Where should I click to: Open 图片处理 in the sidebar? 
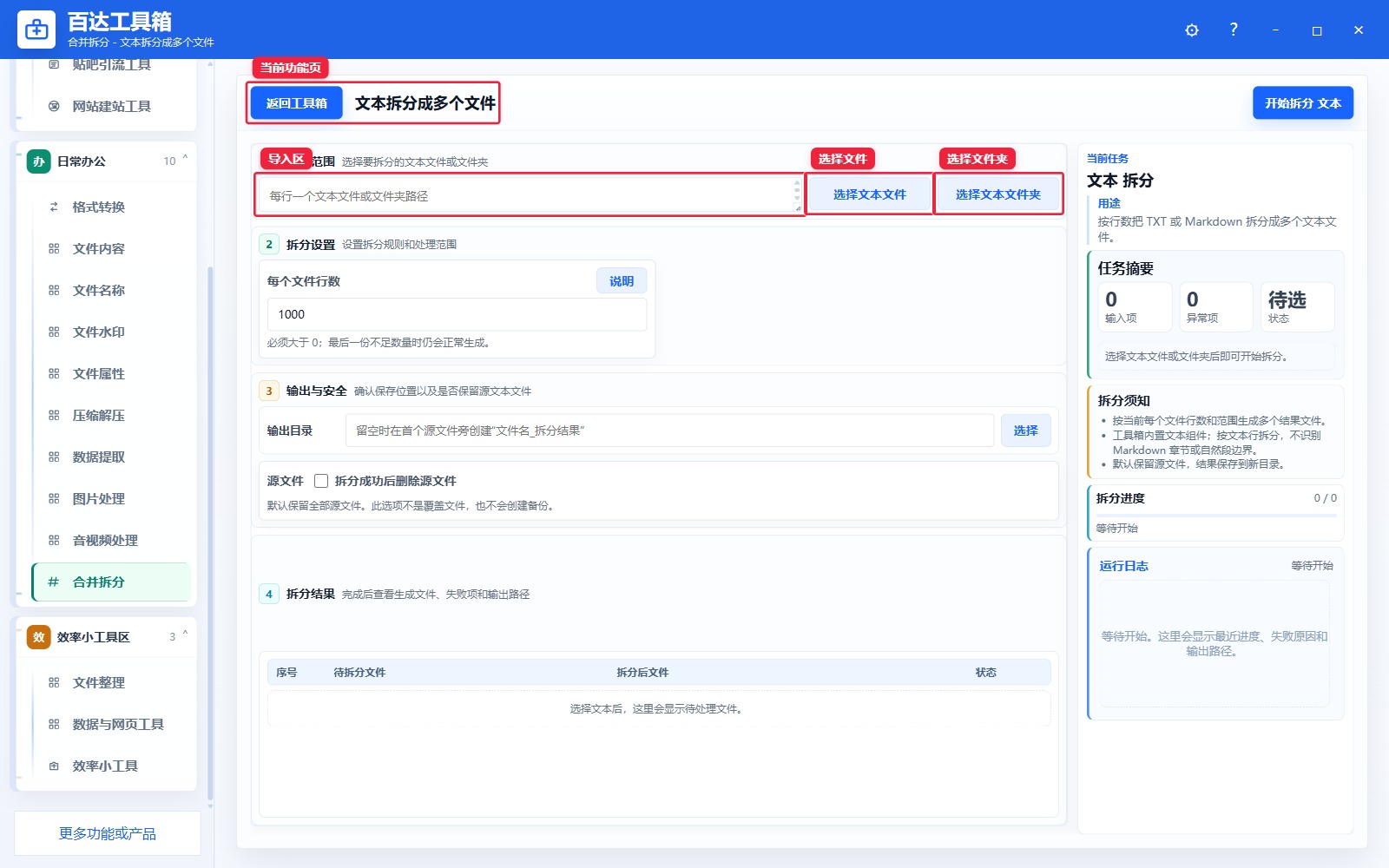[x=111, y=498]
